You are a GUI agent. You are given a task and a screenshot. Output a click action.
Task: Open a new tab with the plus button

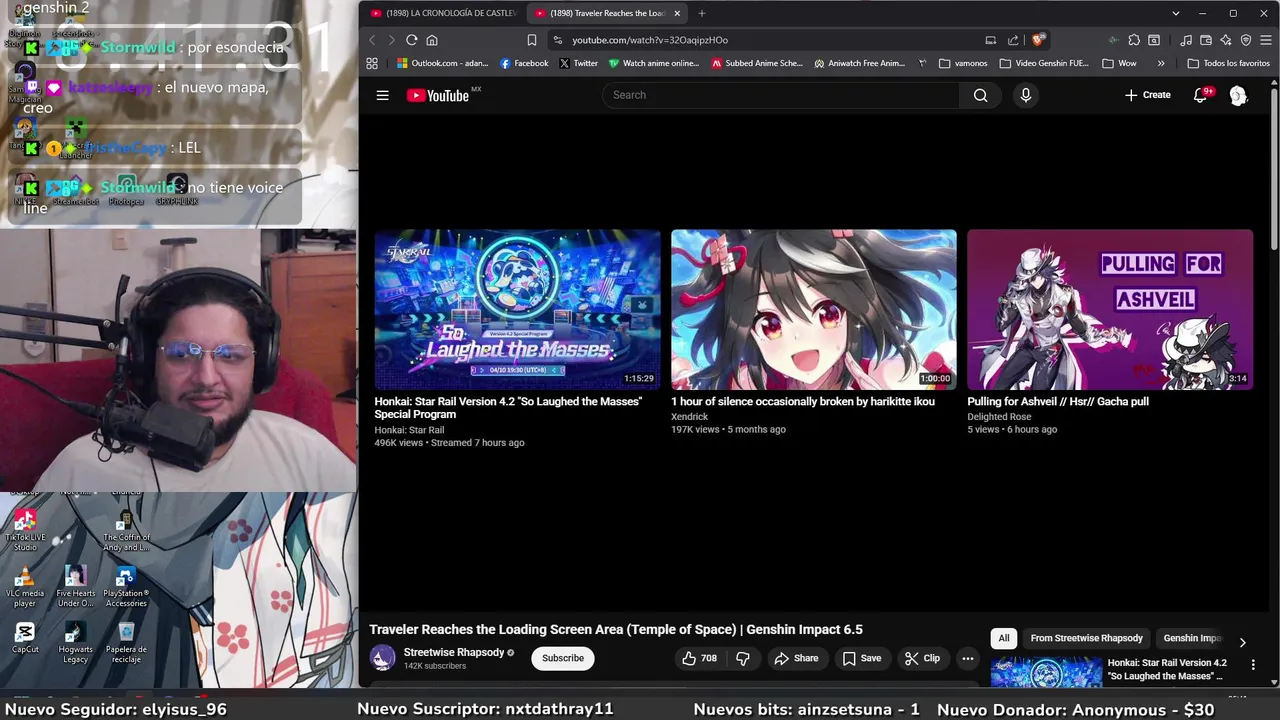[x=702, y=13]
